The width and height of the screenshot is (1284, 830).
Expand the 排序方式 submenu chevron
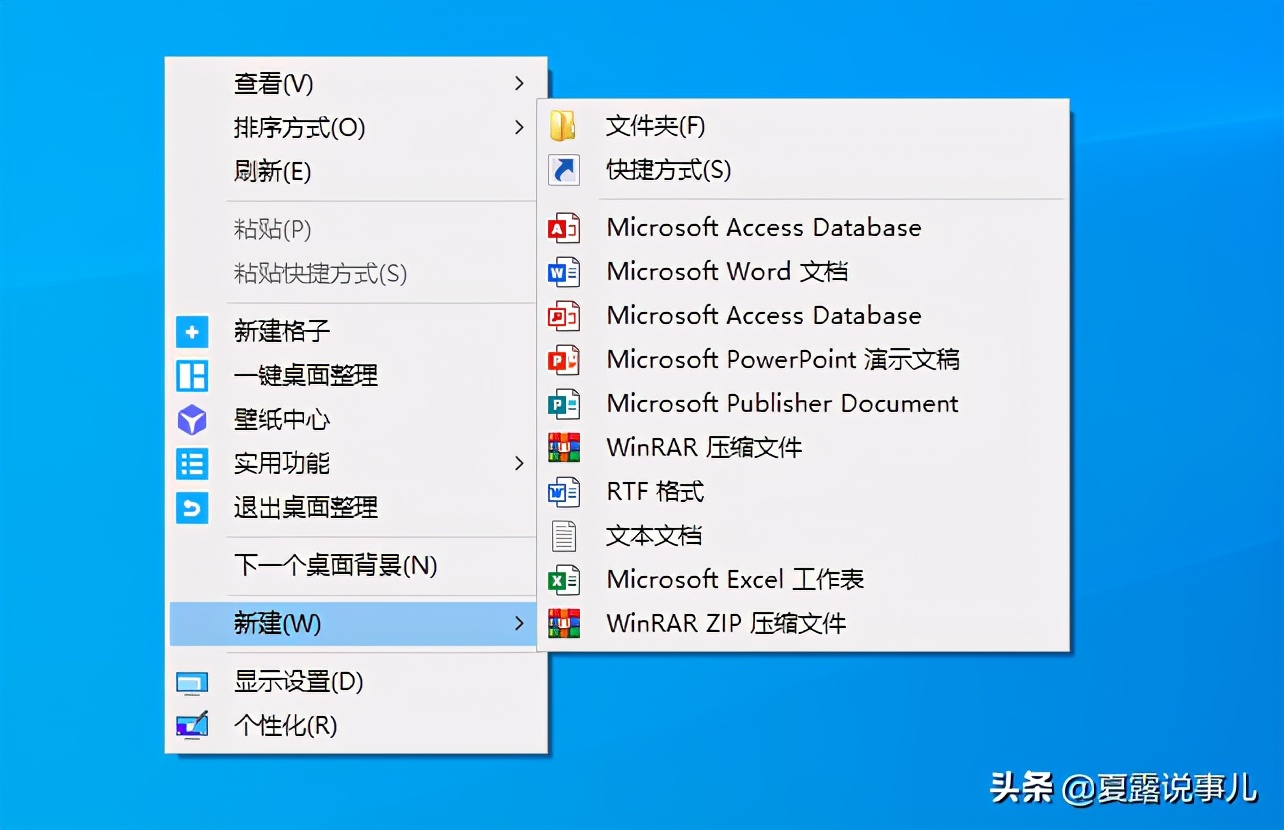(519, 128)
